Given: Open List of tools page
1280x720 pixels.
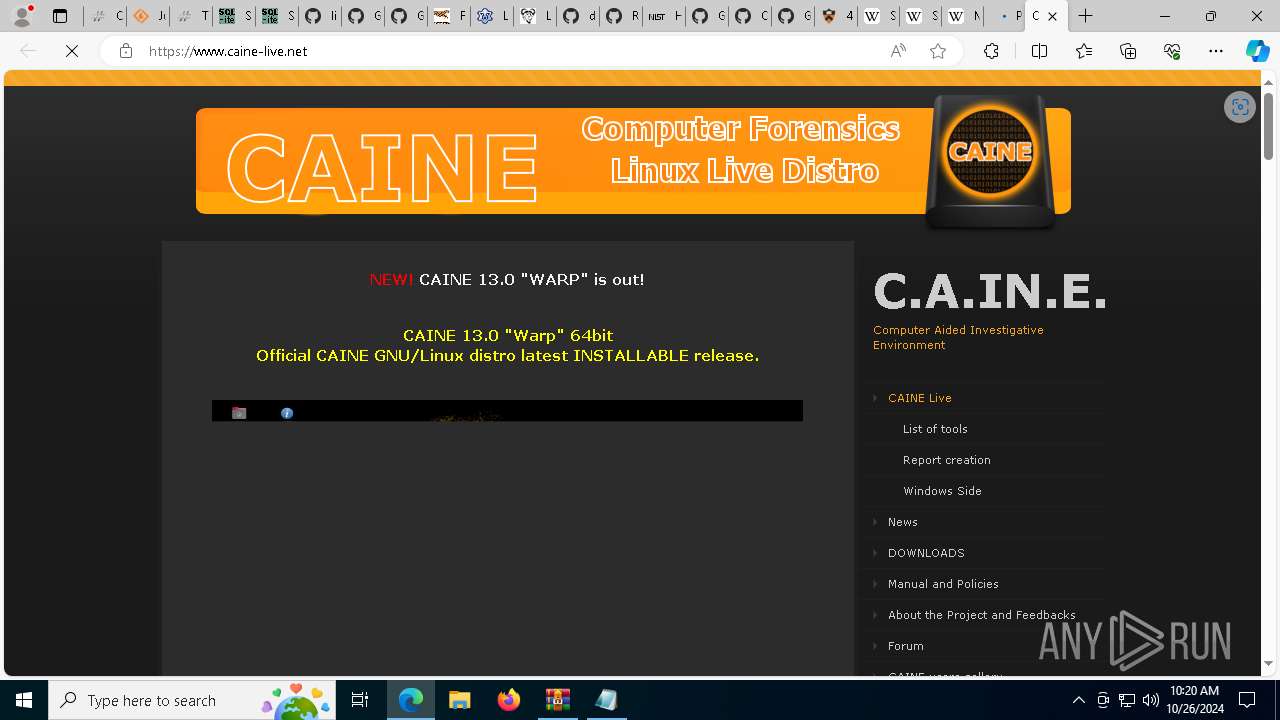Looking at the screenshot, I should point(935,429).
